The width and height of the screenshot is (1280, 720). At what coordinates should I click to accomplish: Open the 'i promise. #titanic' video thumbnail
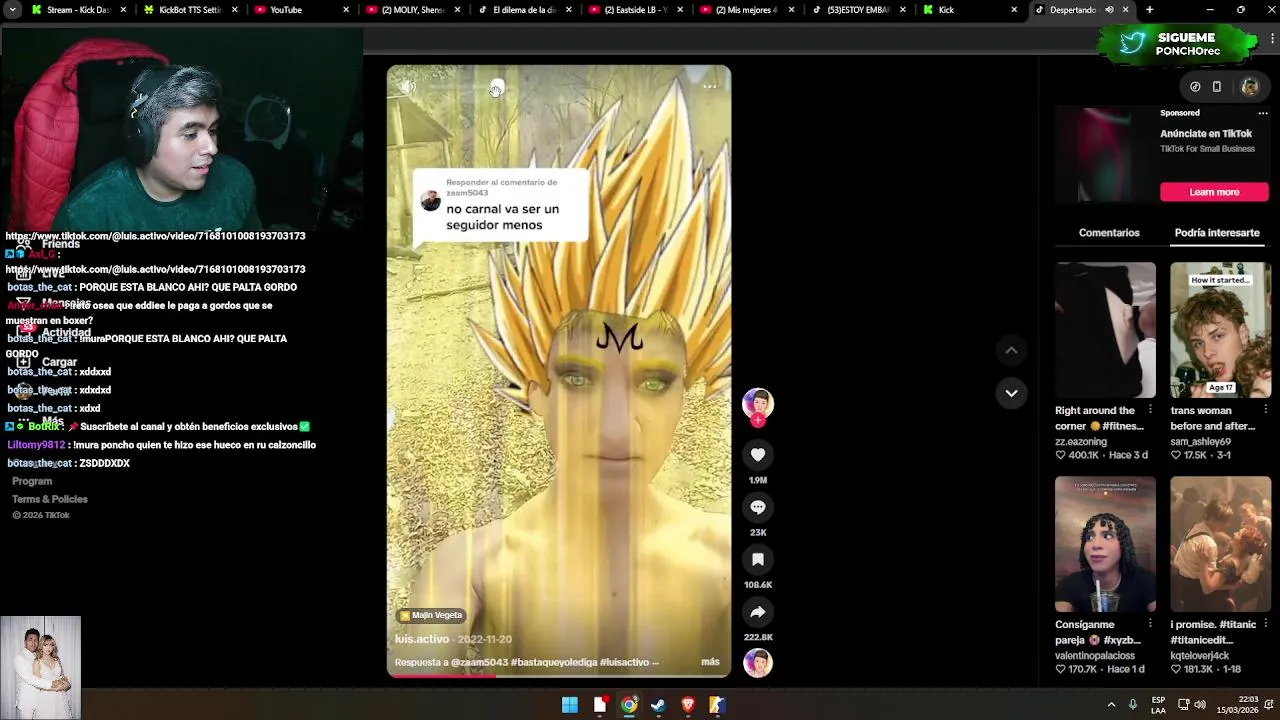pyautogui.click(x=1220, y=544)
